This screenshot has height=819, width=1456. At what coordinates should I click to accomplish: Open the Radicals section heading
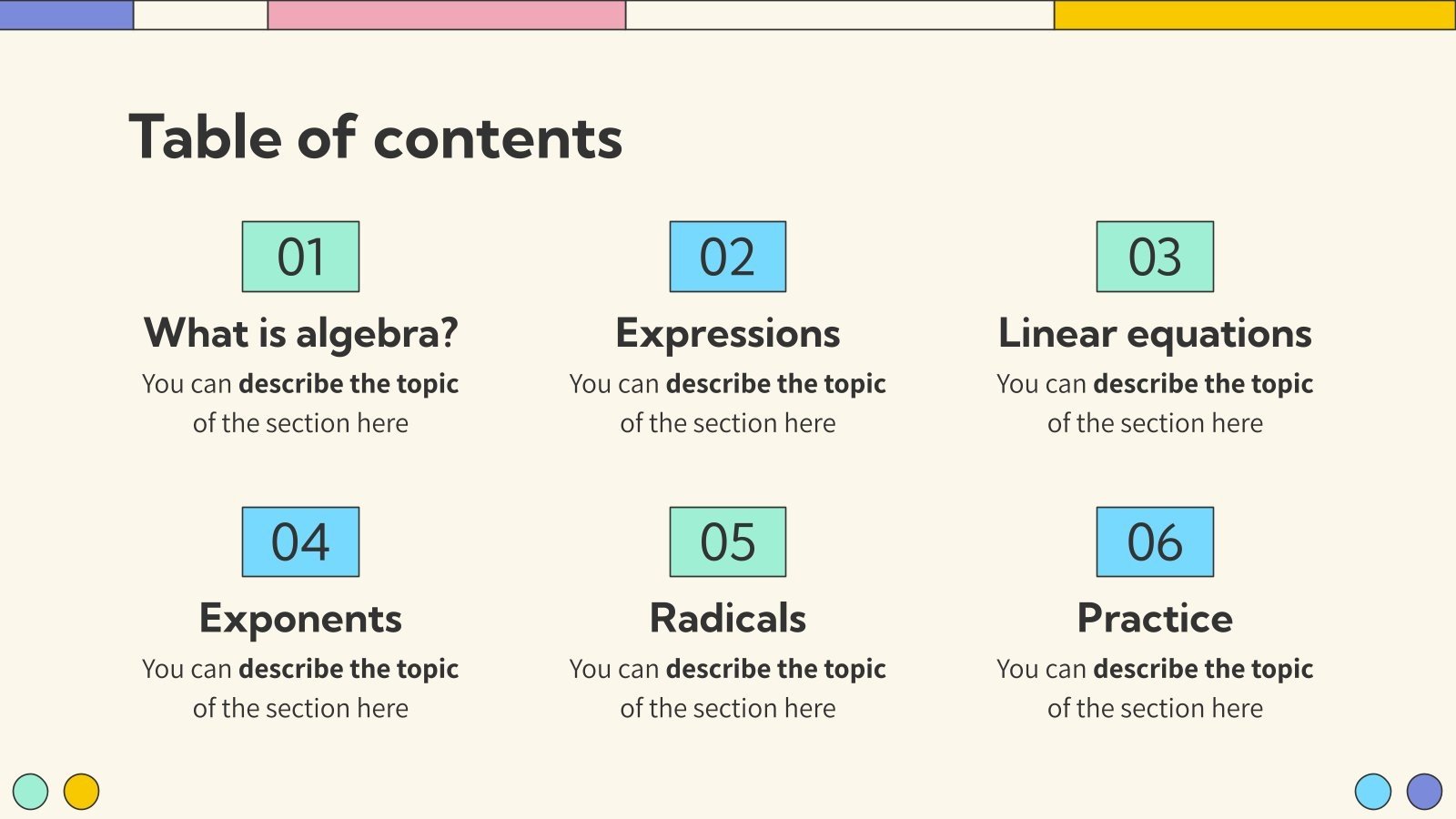(x=727, y=619)
